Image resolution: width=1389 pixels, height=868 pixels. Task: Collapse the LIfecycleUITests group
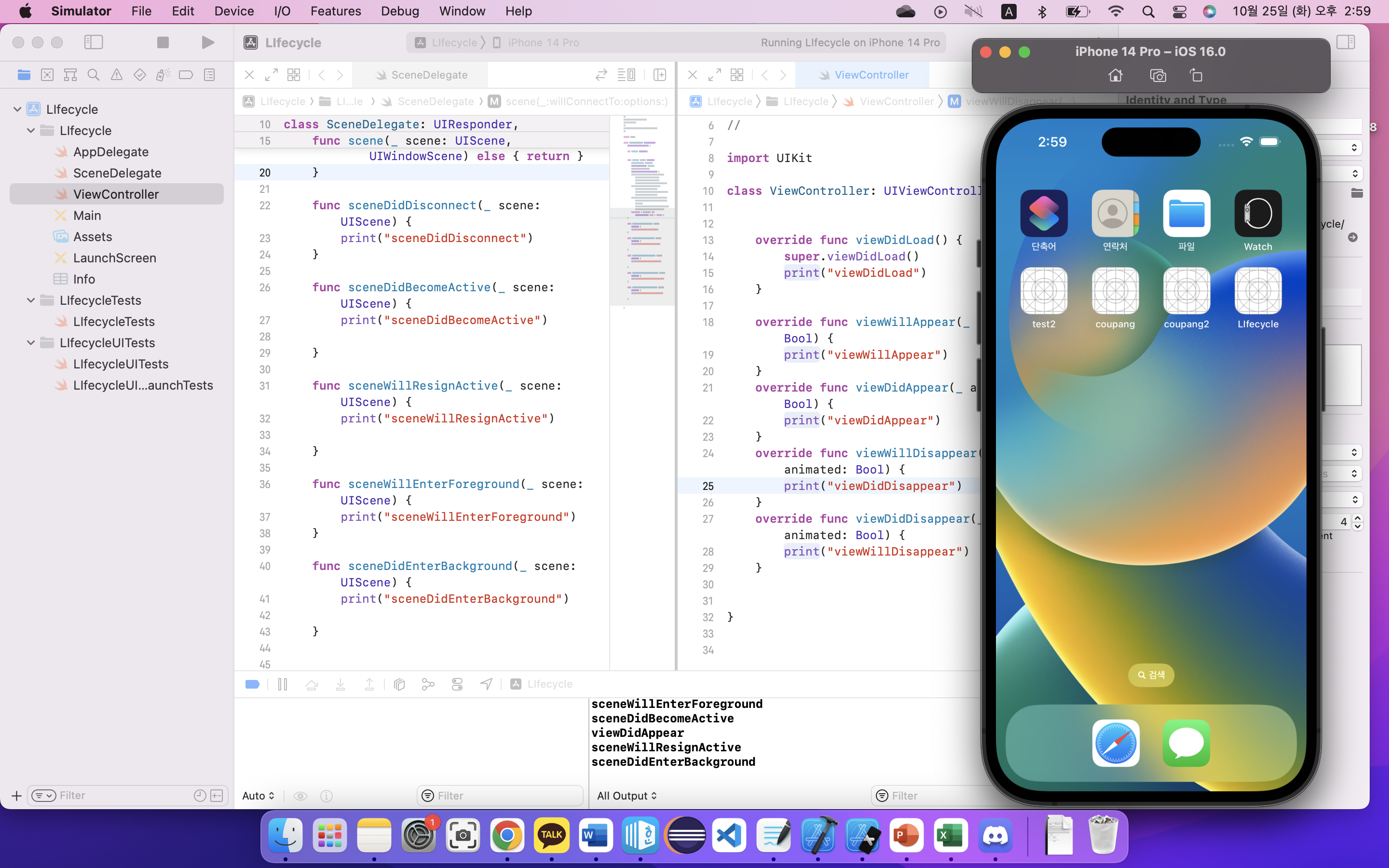click(x=31, y=343)
